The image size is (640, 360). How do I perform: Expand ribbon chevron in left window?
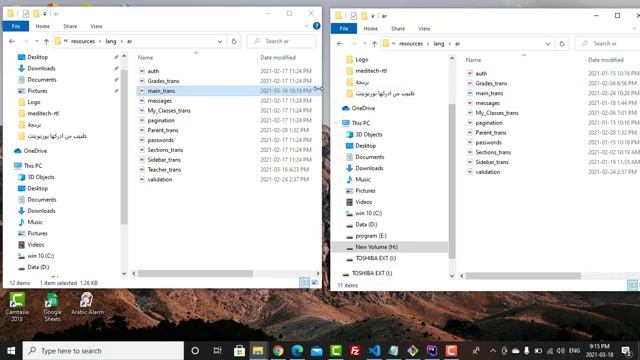pyautogui.click(x=306, y=26)
